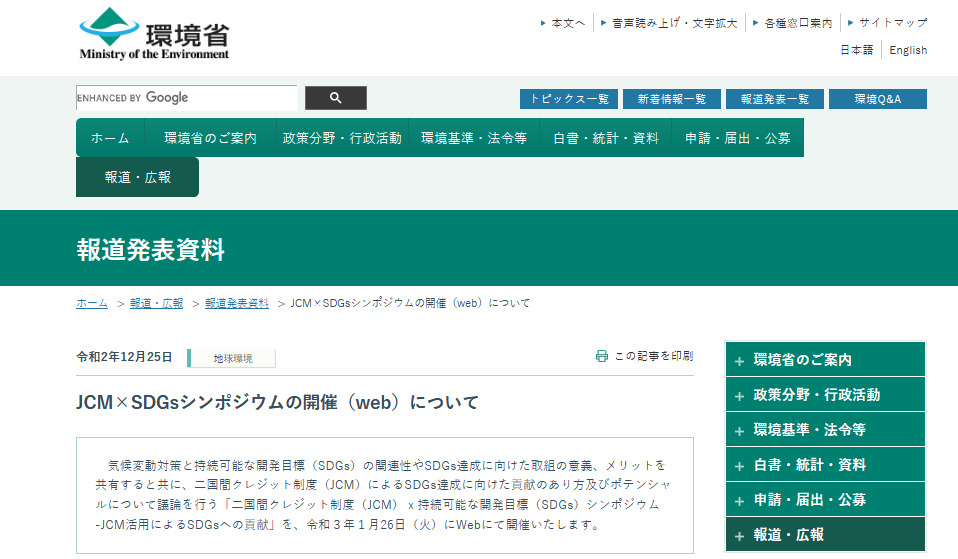Screen dimensions: 958x559
Task: Click トピックス一覧 button
Action: click(x=568, y=99)
